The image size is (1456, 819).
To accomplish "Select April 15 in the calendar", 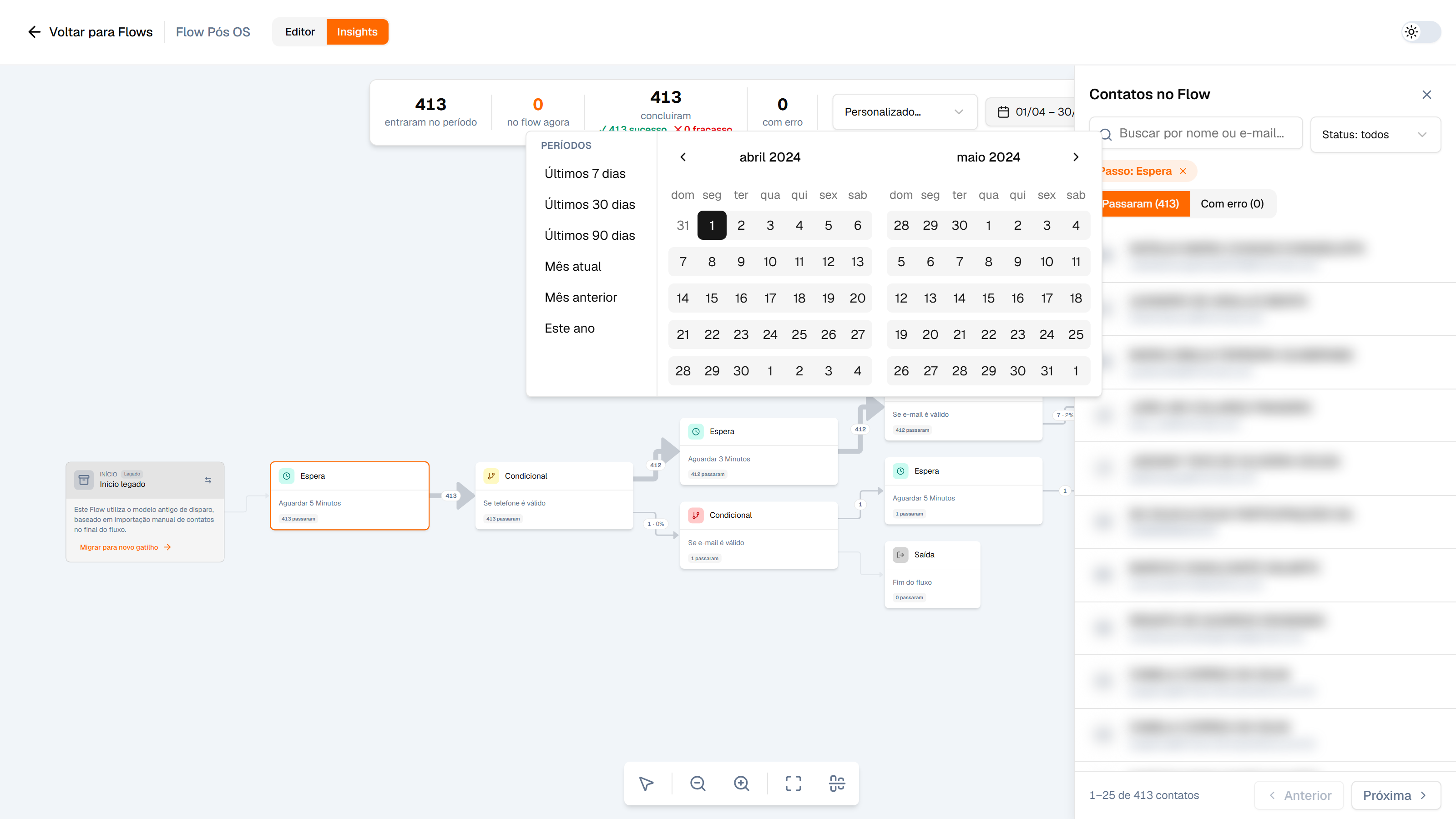I will pos(712,298).
